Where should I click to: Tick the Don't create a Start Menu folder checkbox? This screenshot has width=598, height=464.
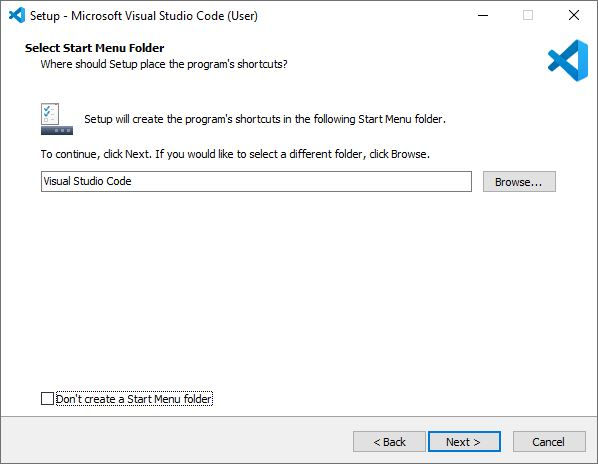[x=47, y=398]
